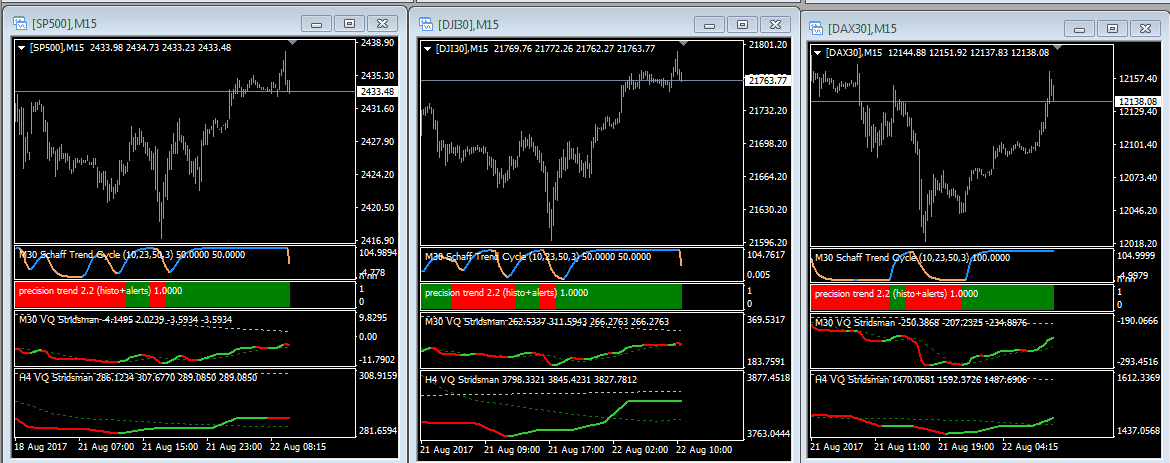This screenshot has height=463, width=1170.
Task: Click the 12018.20 price scale value
Action: (x=1138, y=244)
